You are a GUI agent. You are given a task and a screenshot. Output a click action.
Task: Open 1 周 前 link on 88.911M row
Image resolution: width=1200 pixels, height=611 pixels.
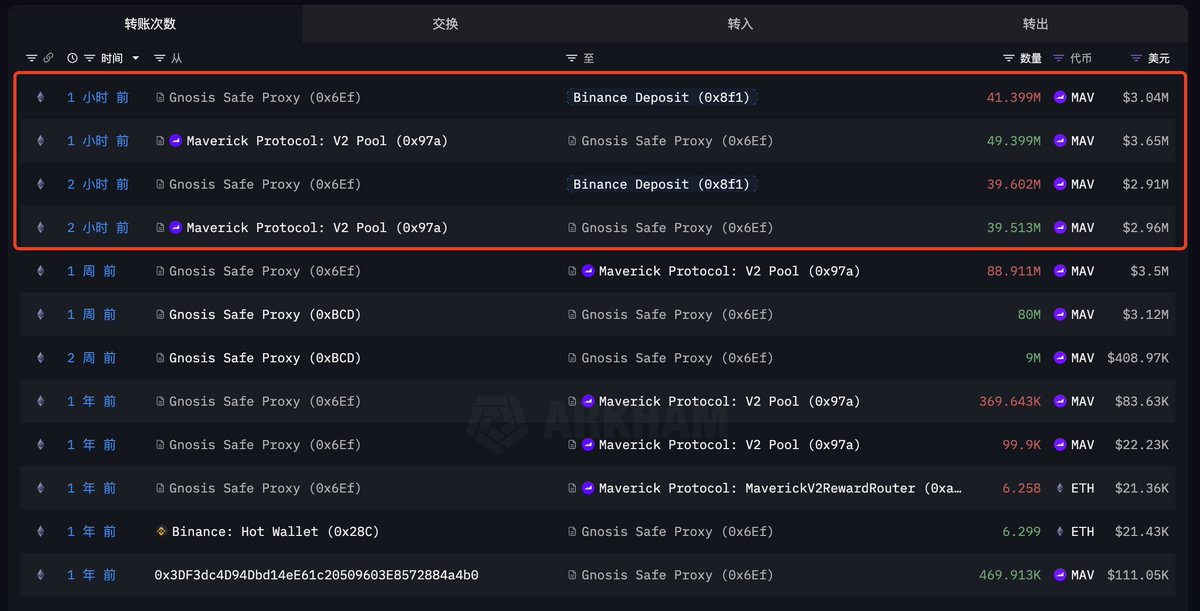coord(92,271)
